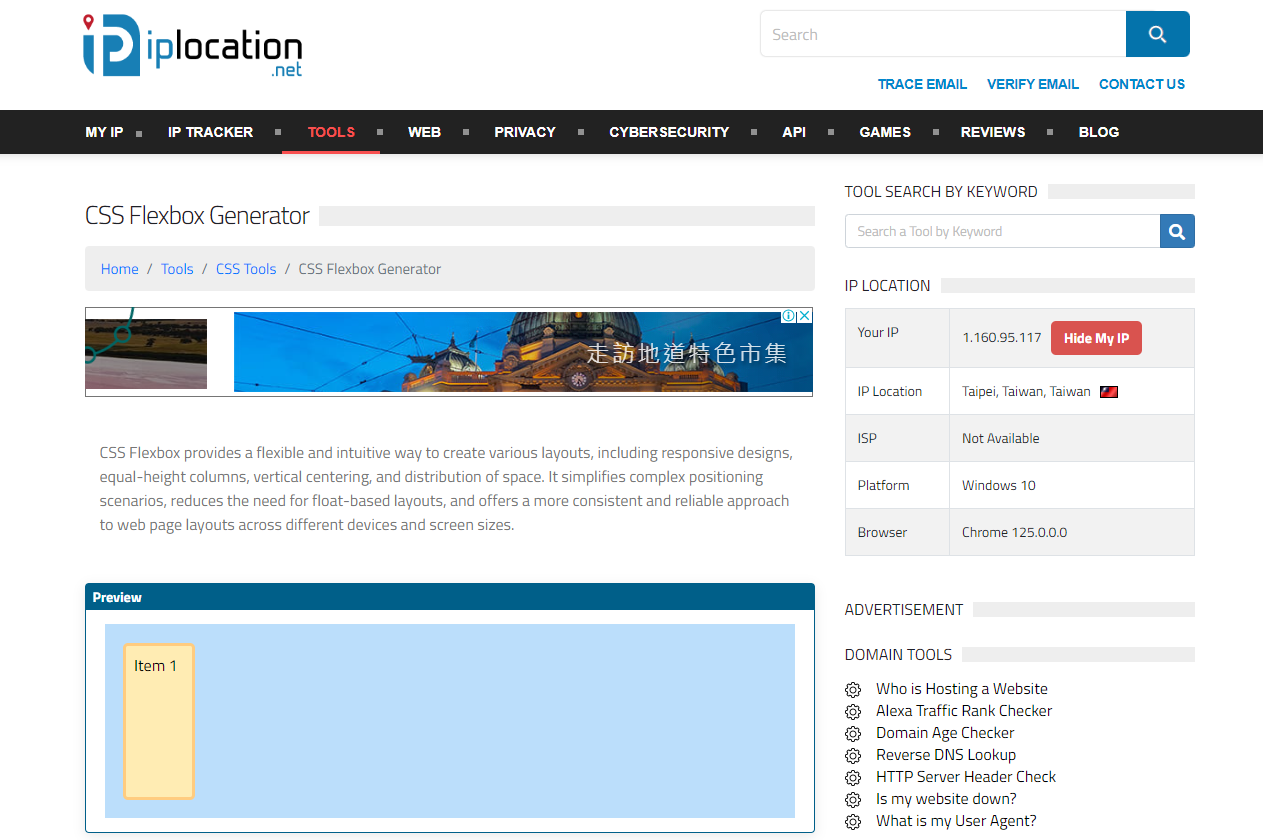Click the Search a Tool by Keyword field
The image size is (1263, 840).
[x=1002, y=231]
